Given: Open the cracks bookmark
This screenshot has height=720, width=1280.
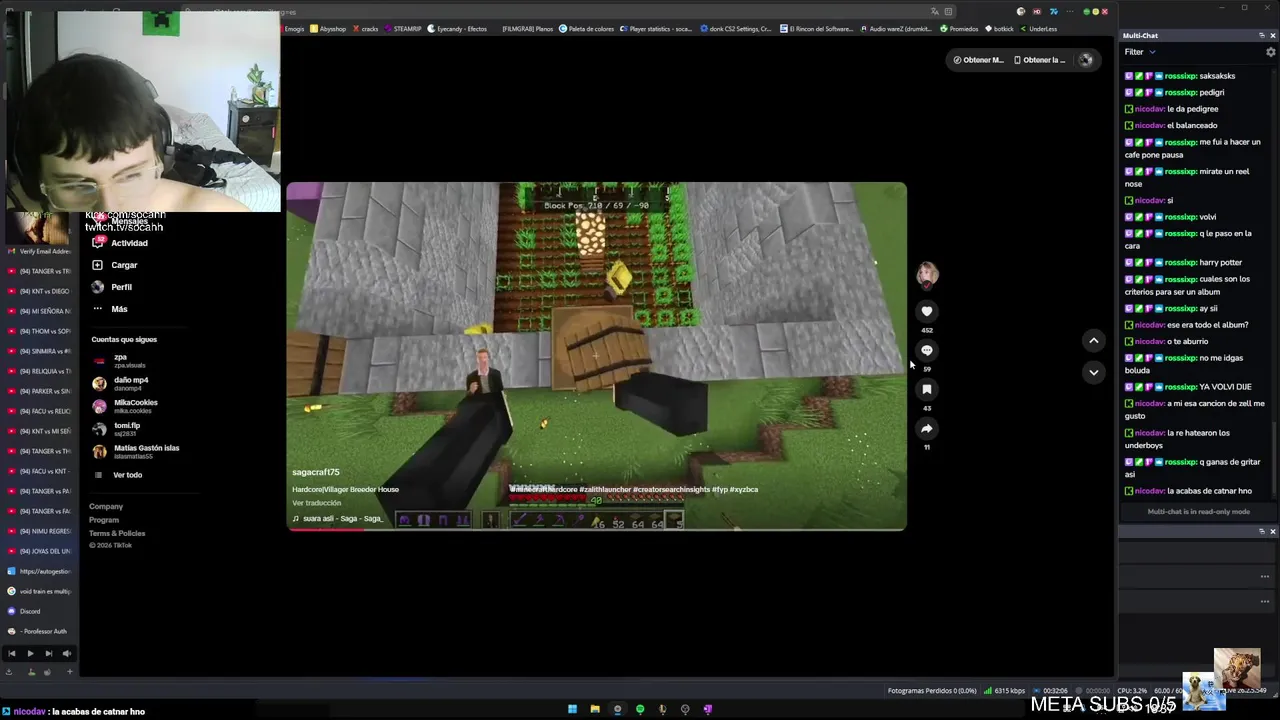Looking at the screenshot, I should click(365, 29).
